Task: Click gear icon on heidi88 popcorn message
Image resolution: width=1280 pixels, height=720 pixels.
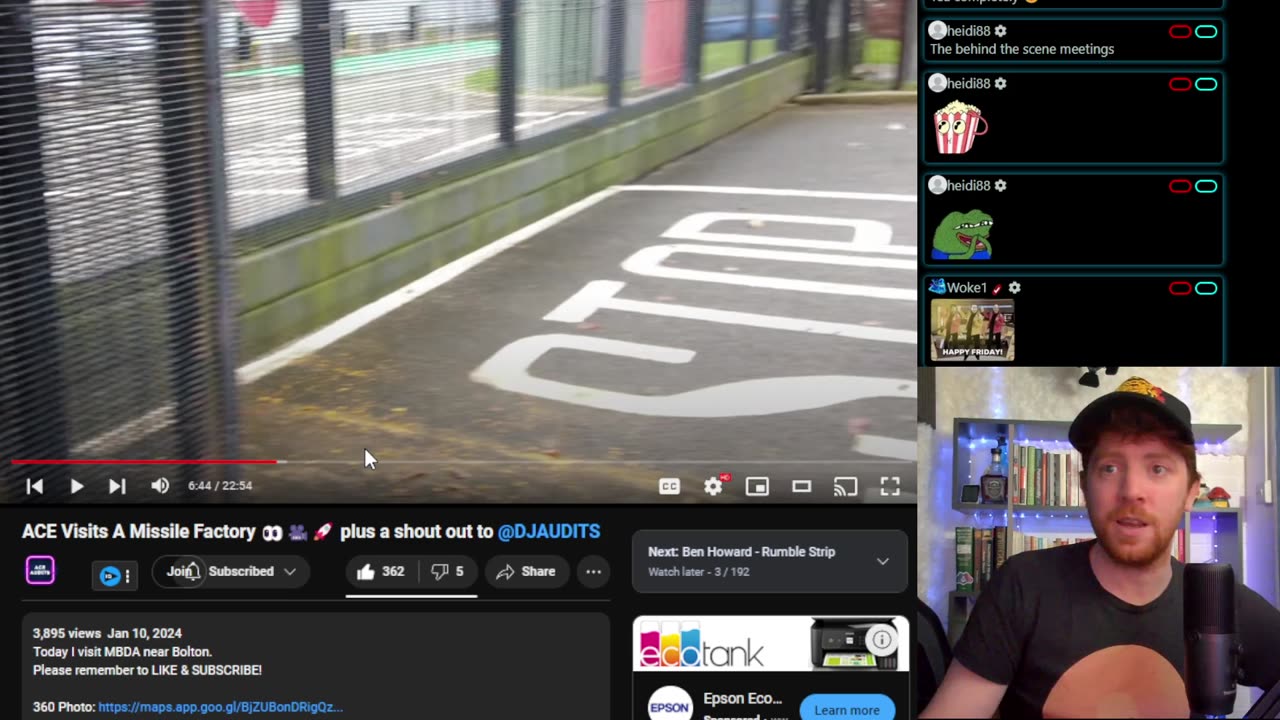Action: [x=1000, y=84]
